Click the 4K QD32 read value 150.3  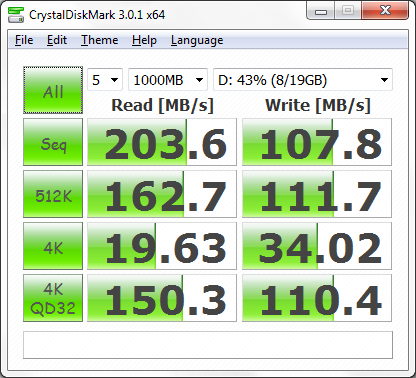click(x=162, y=298)
